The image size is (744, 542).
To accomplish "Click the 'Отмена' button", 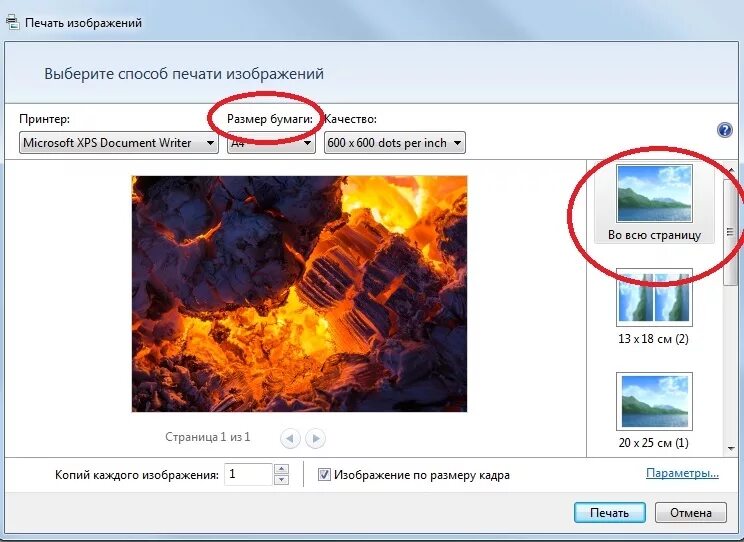I will 691,513.
